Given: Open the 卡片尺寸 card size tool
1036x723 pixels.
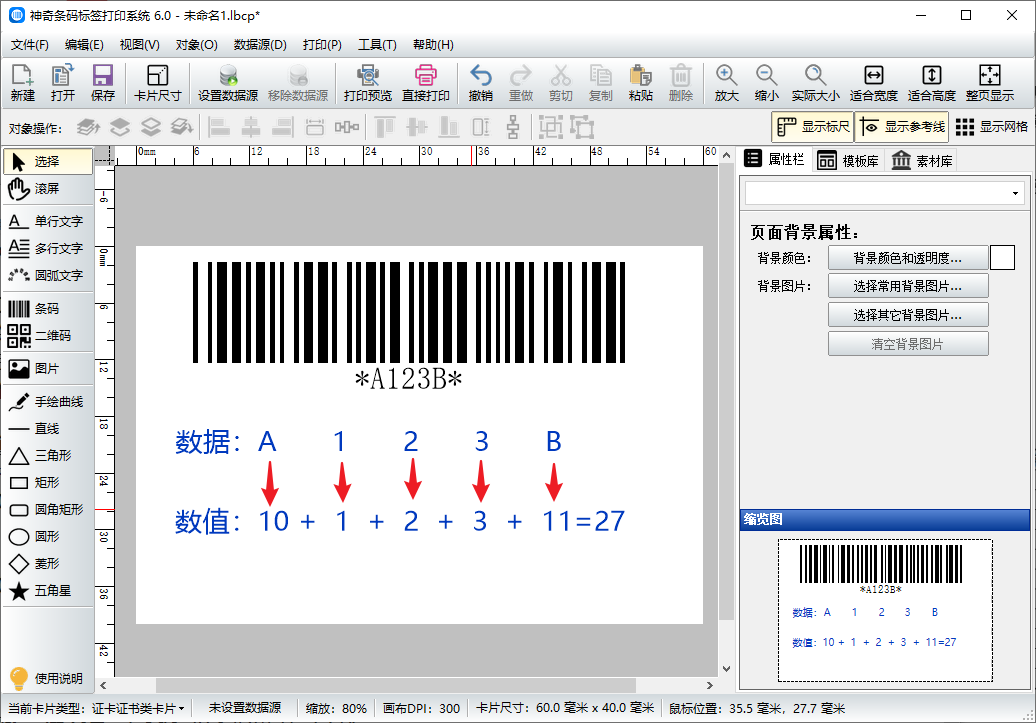Looking at the screenshot, I should click(157, 83).
